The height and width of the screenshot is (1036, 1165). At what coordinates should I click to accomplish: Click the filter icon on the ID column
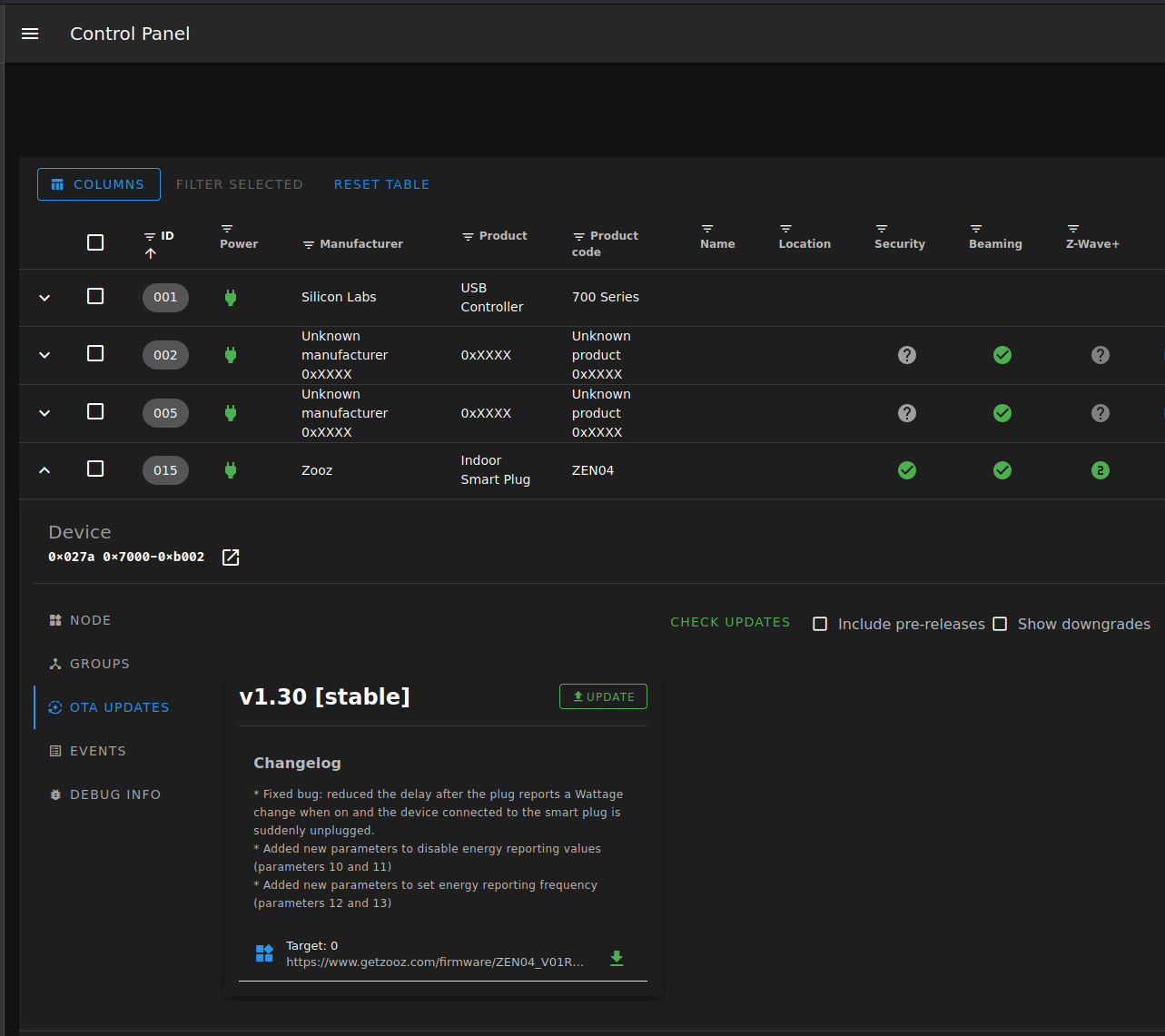(x=149, y=232)
